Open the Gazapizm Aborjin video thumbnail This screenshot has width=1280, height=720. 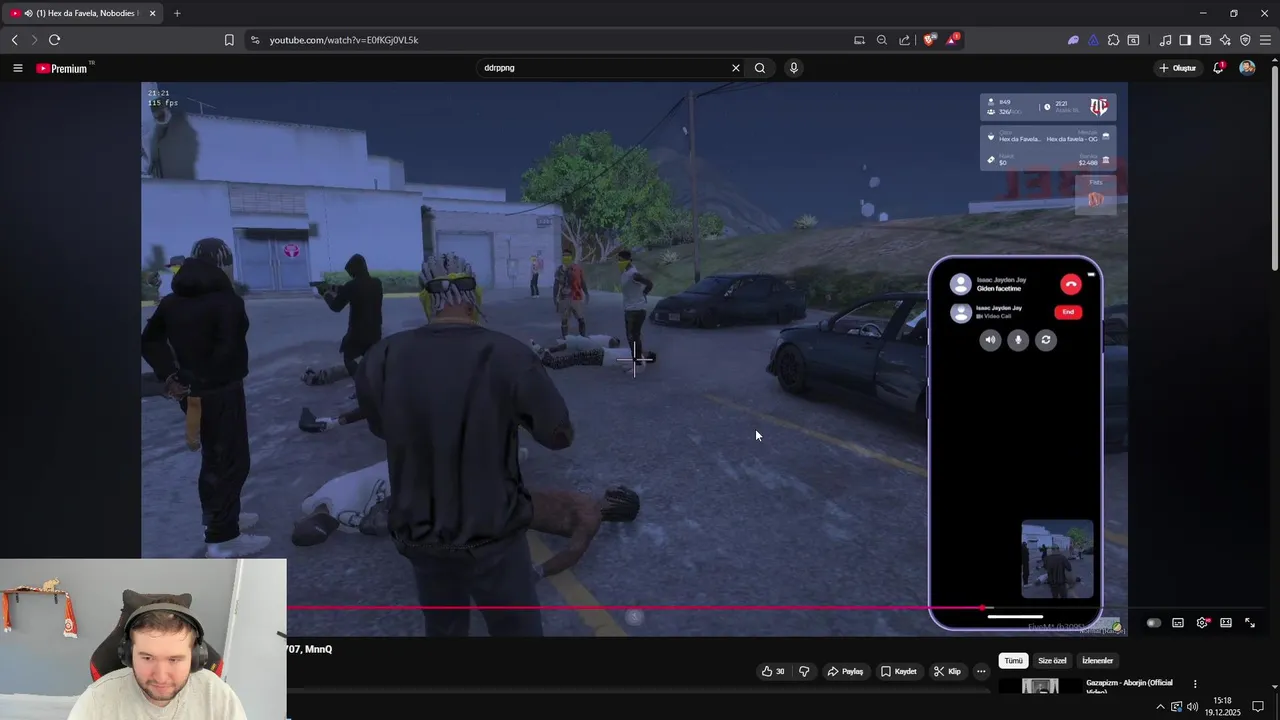tap(1040, 686)
